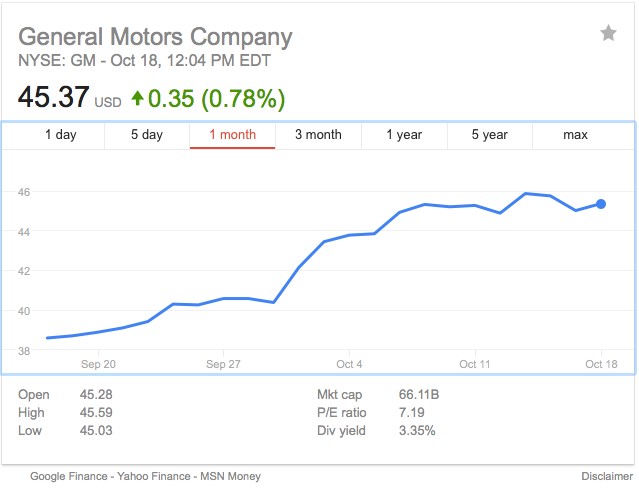Click the Sep 27 axis label
Image resolution: width=639 pixels, height=493 pixels.
[x=223, y=364]
